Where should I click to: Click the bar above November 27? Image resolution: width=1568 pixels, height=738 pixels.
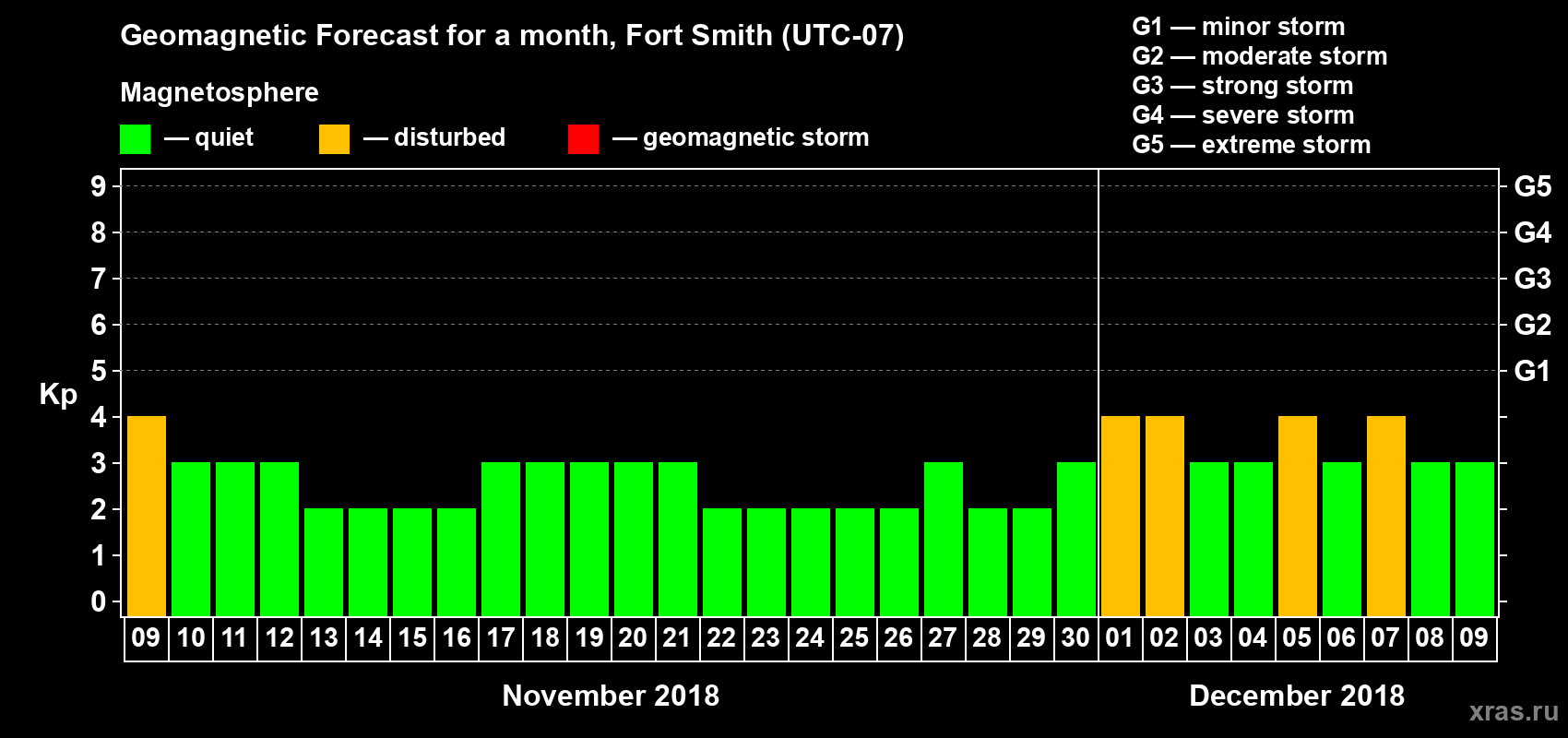(x=944, y=539)
